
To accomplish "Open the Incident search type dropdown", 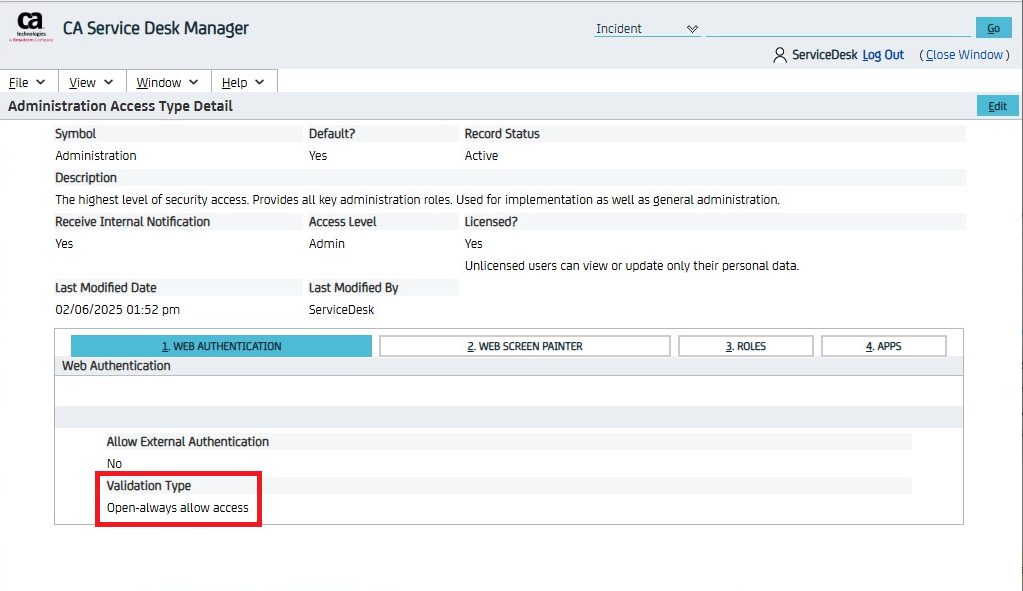I will coord(647,29).
